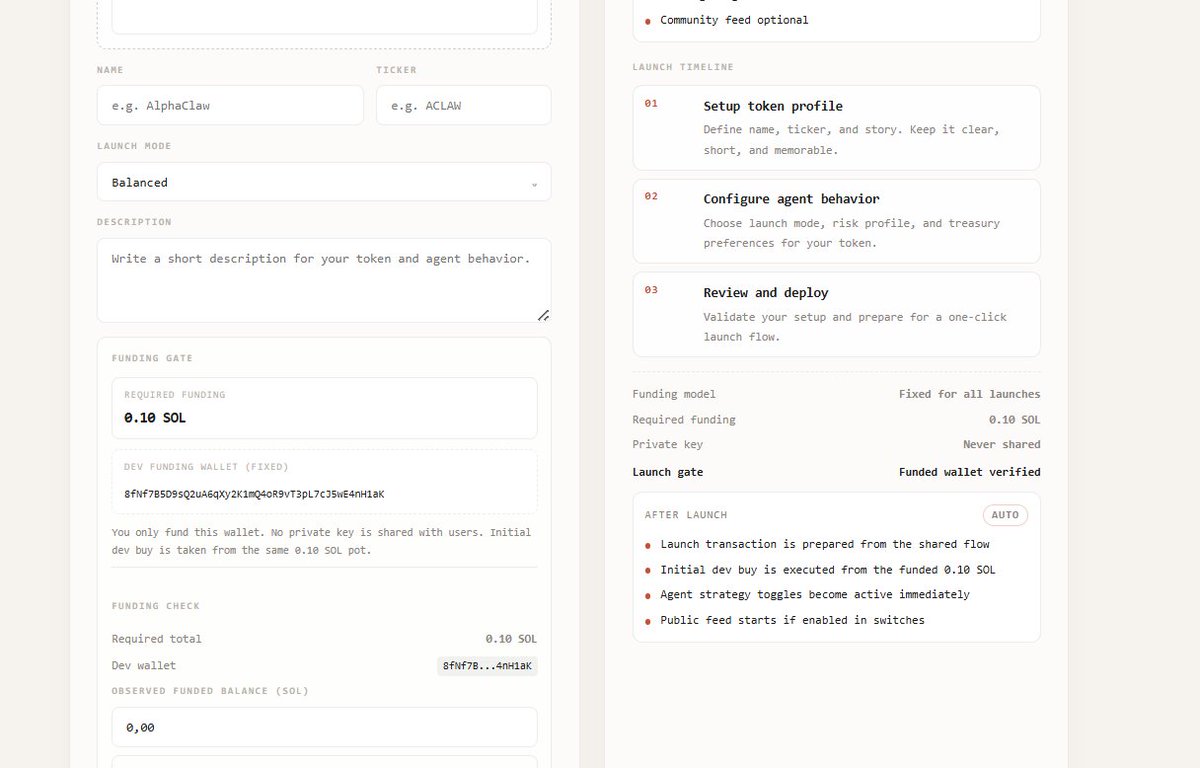Click the 0.10 SOL funding check value
The image size is (1200, 768).
[x=511, y=639]
